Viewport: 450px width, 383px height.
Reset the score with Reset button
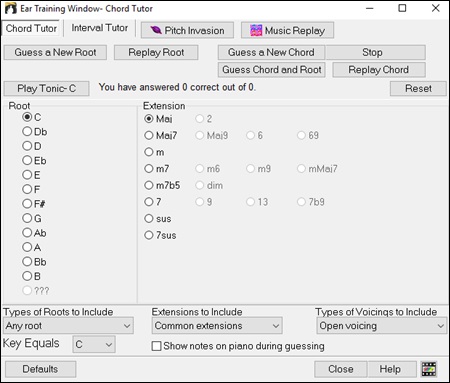418,88
